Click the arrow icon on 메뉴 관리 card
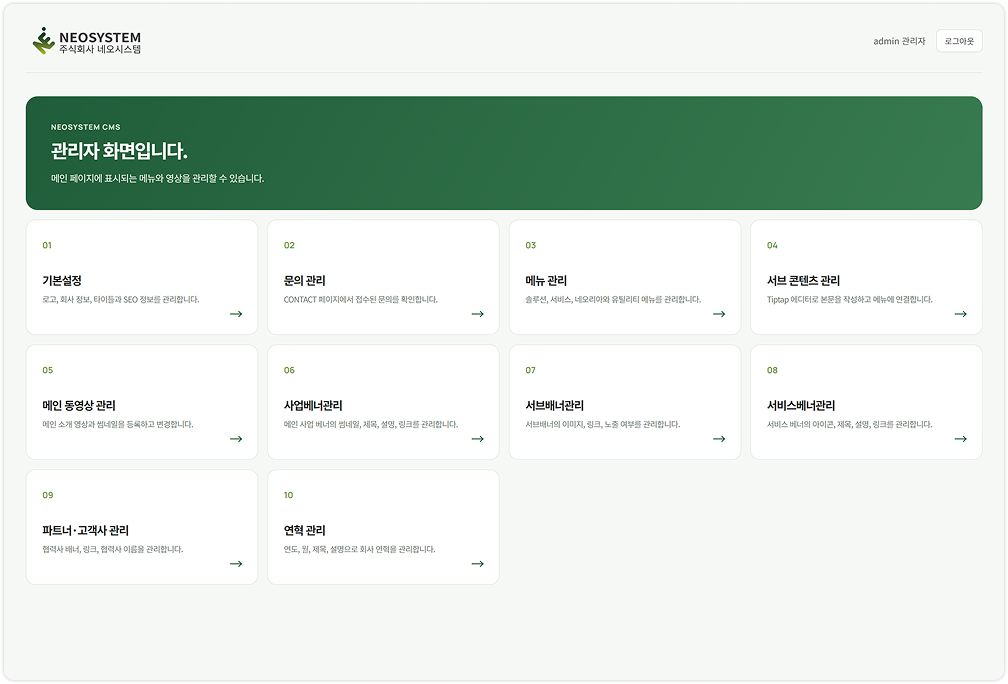The height and width of the screenshot is (684, 1008). coord(719,314)
